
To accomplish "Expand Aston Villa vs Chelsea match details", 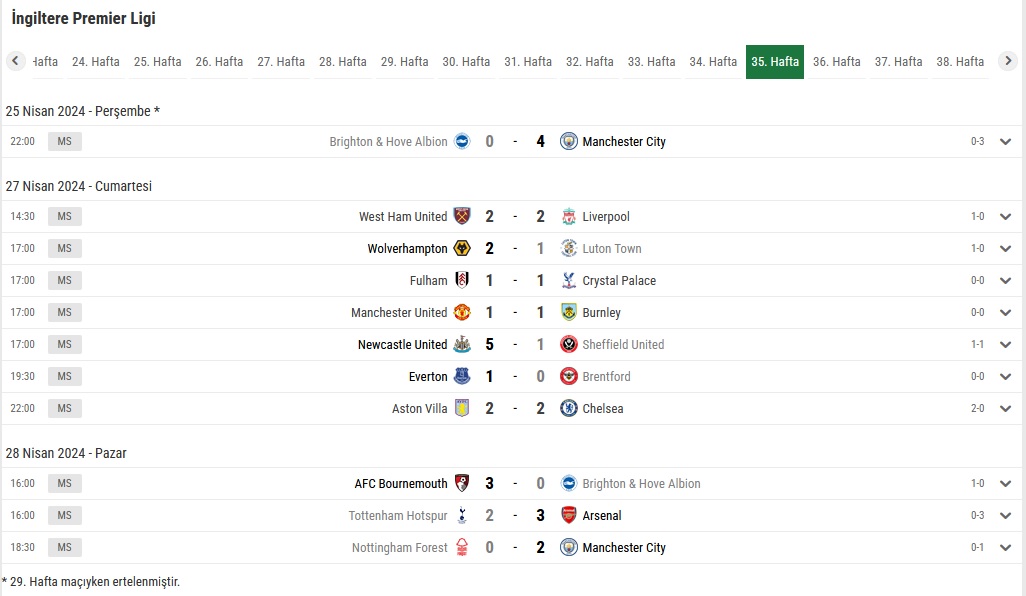I will (1006, 408).
